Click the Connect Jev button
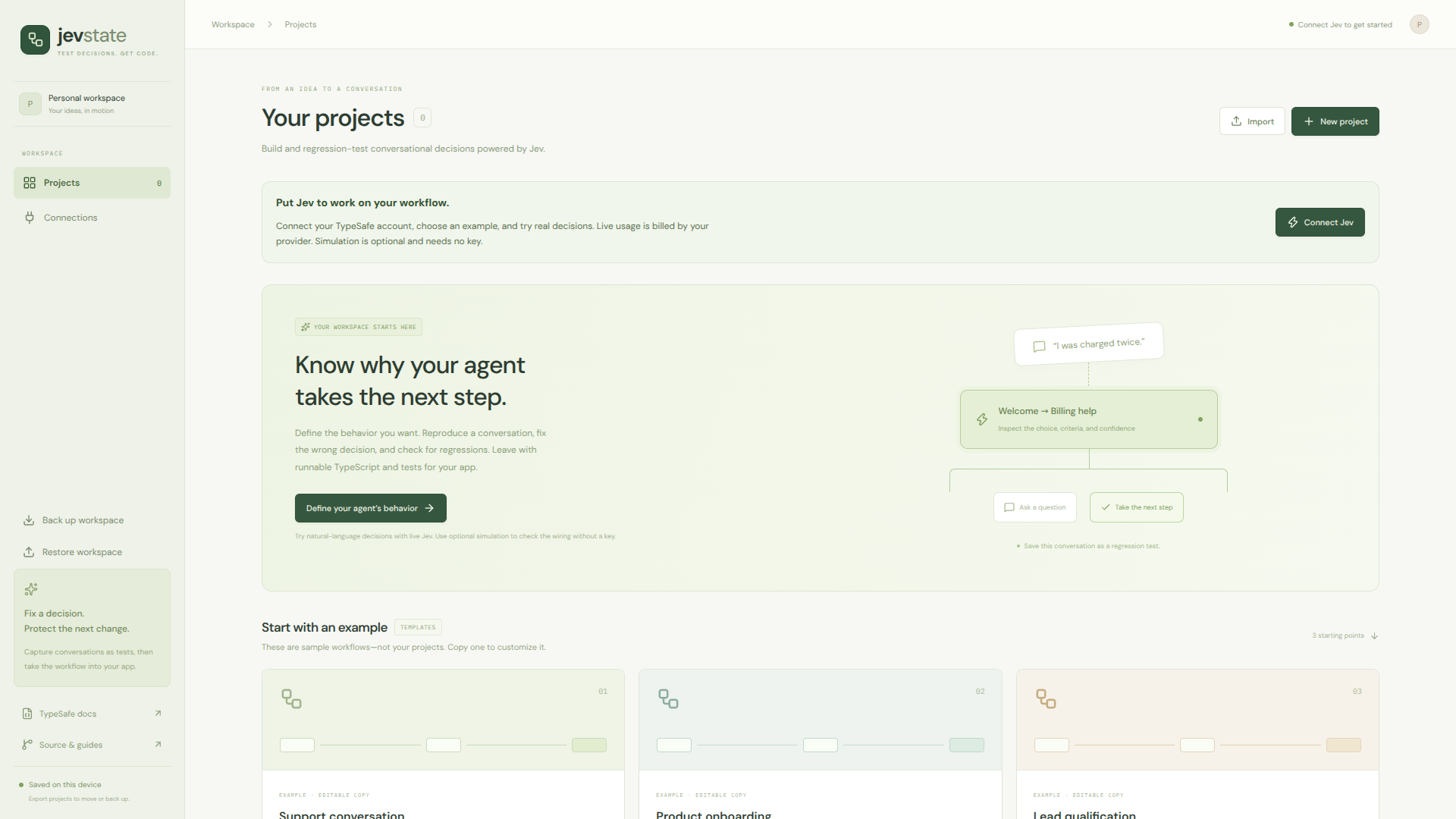 [x=1319, y=222]
